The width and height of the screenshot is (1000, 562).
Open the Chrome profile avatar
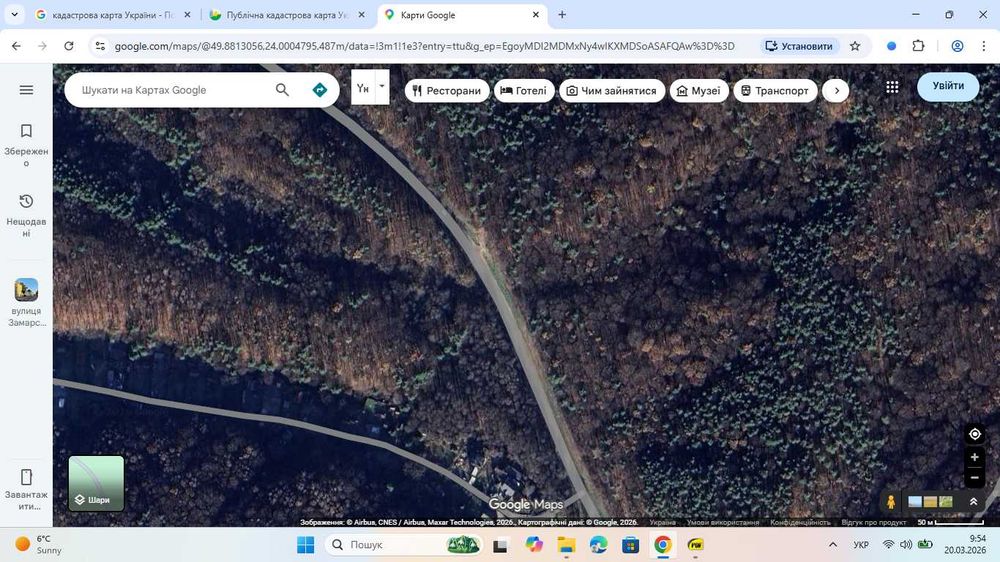(957, 46)
